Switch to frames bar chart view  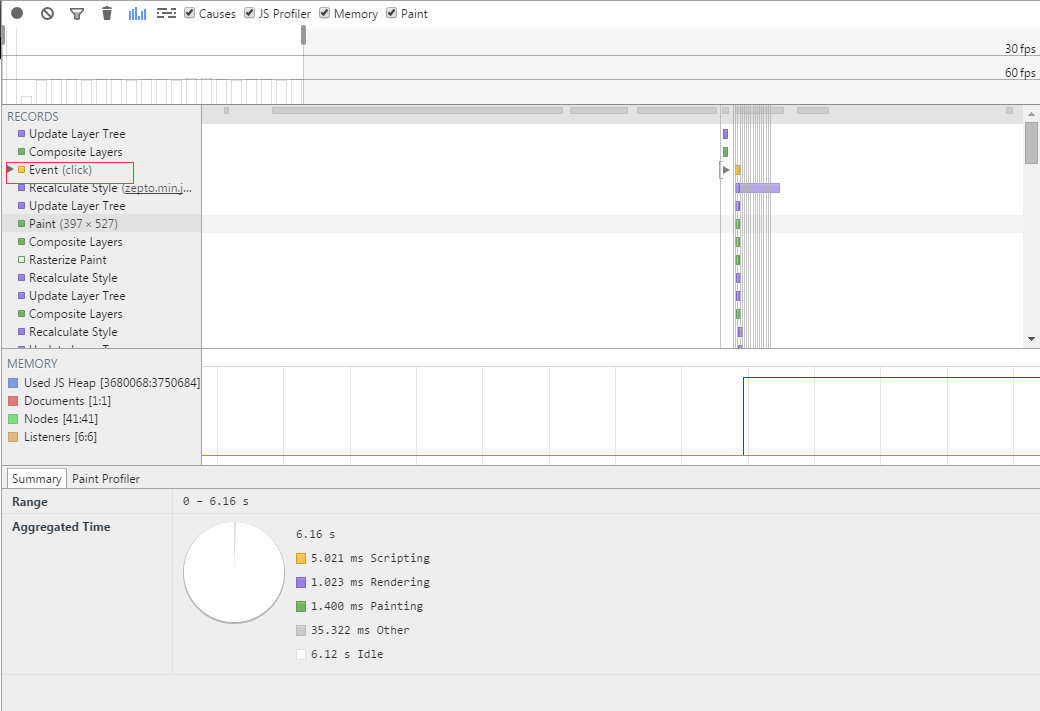click(138, 14)
